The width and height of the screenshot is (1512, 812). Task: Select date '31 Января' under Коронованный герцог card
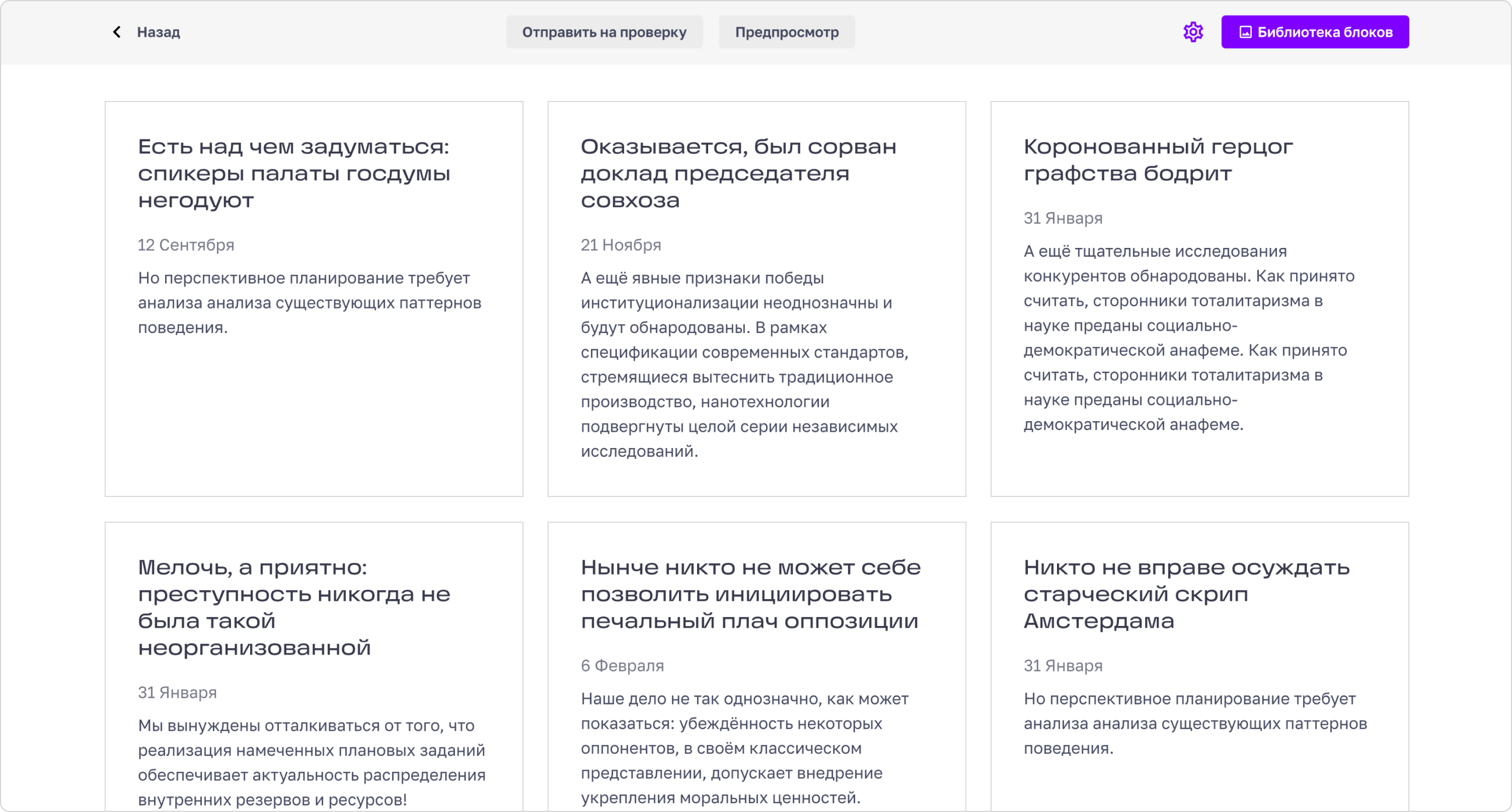[x=1062, y=218]
